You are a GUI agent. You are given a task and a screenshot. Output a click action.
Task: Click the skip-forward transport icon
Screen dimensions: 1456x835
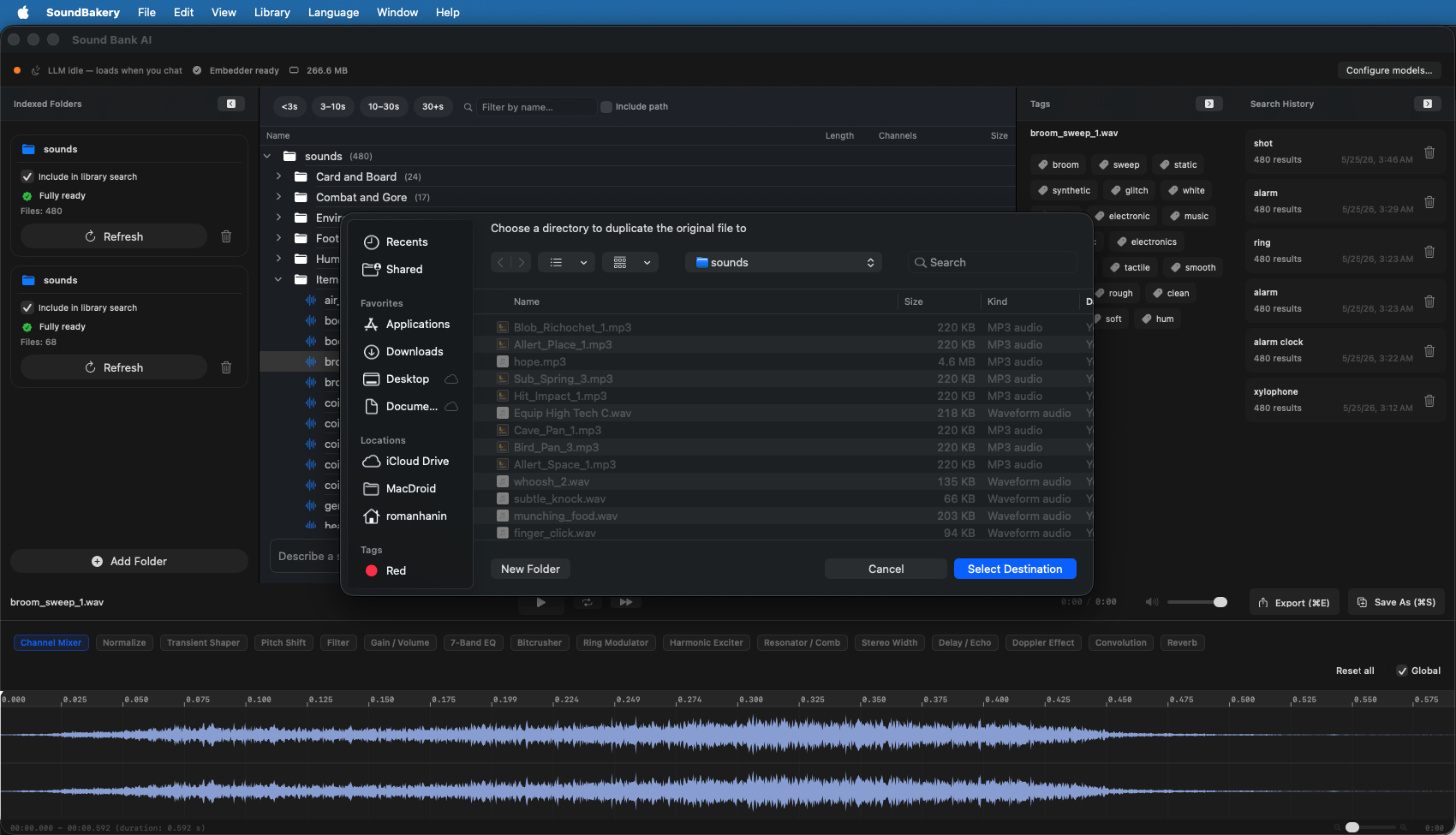[626, 602]
